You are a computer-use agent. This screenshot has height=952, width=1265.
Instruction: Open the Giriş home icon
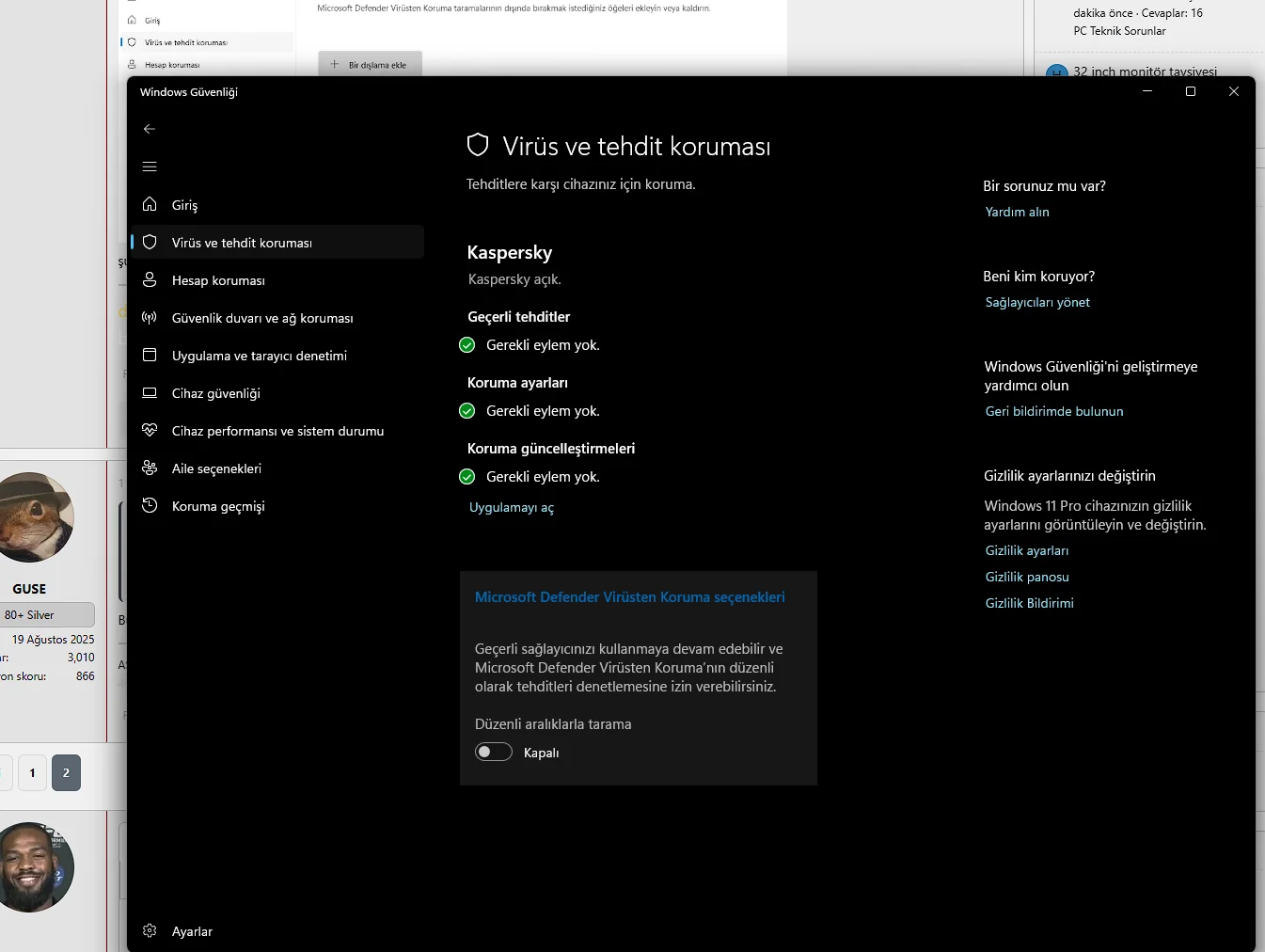pyautogui.click(x=150, y=204)
